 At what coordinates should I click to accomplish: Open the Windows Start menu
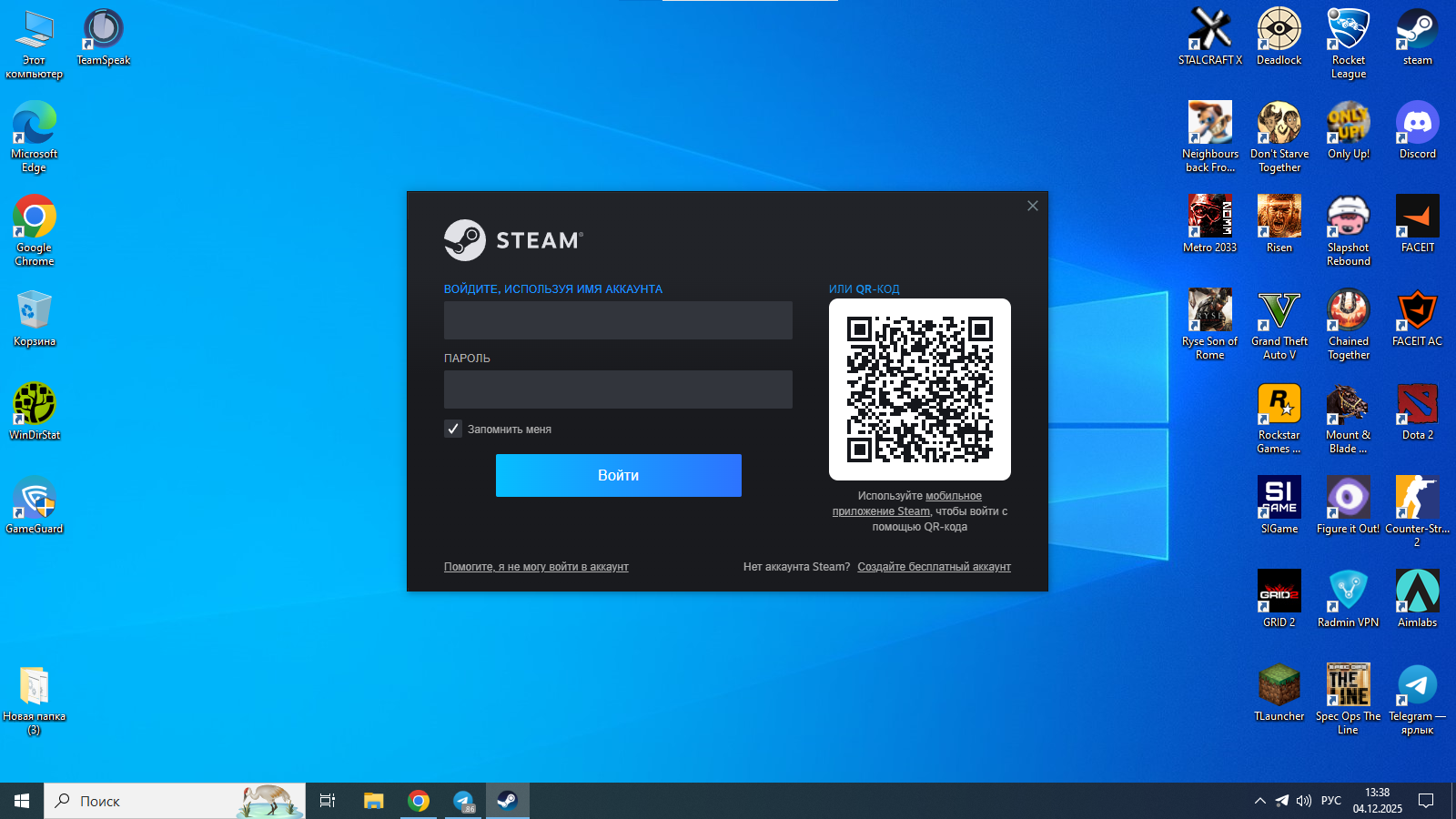pyautogui.click(x=22, y=801)
